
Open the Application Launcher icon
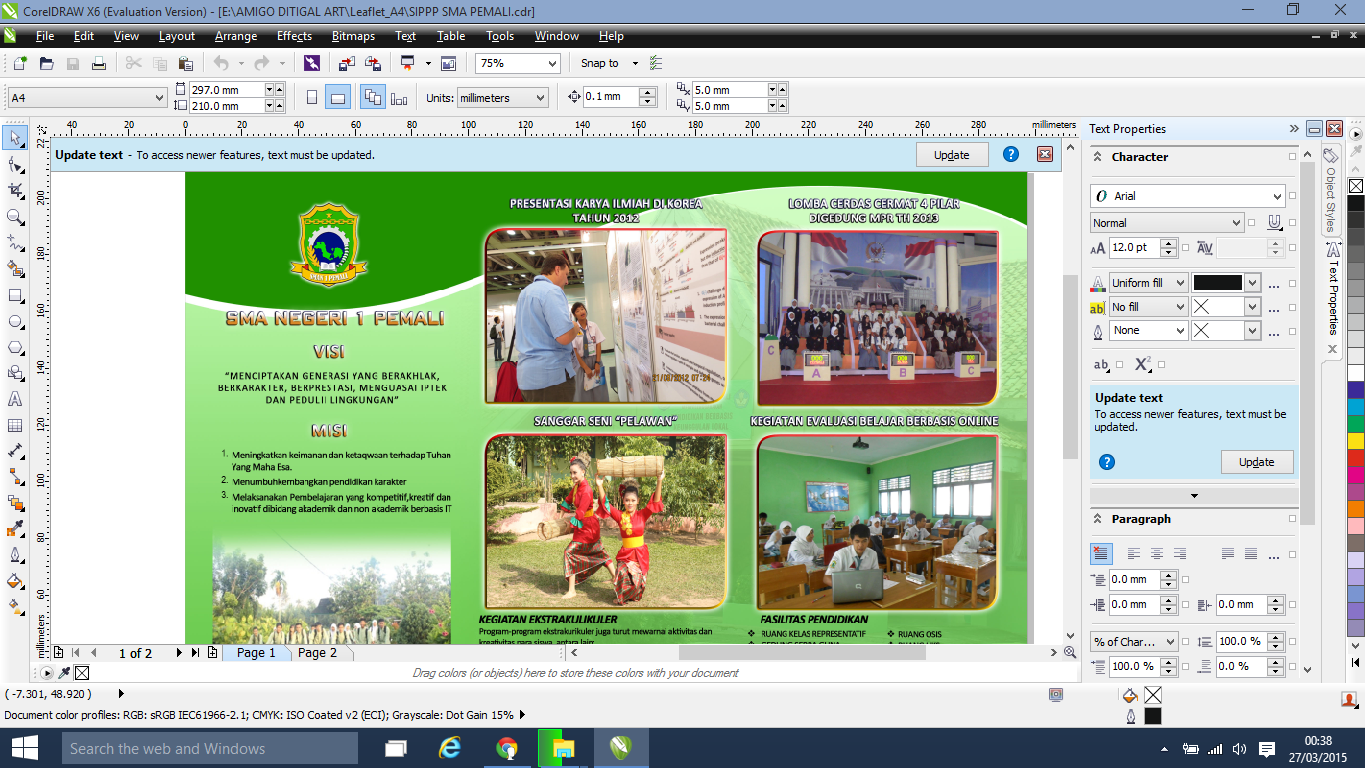[407, 63]
